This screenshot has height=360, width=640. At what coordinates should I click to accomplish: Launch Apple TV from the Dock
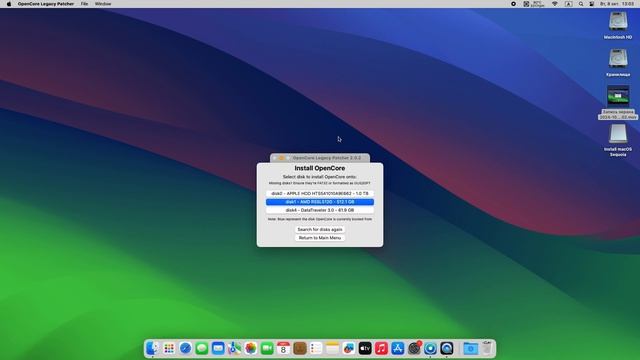365,348
